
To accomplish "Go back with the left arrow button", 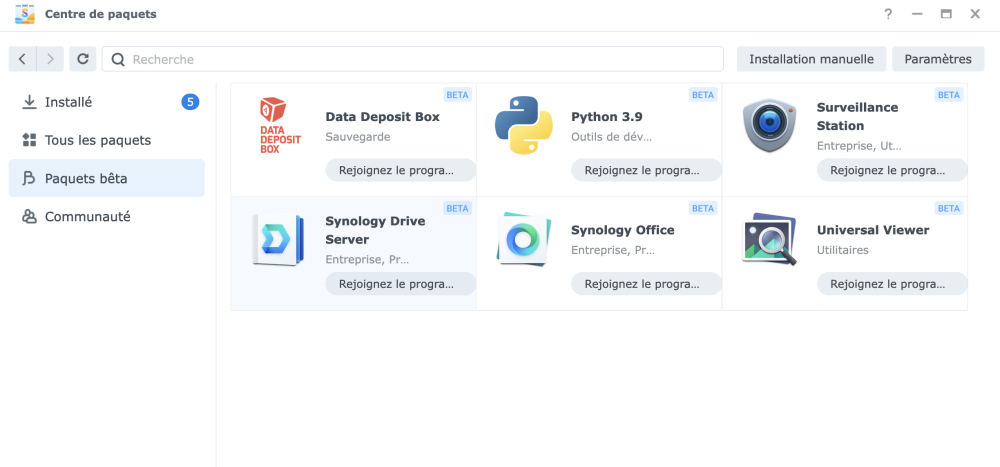I will pos(22,59).
